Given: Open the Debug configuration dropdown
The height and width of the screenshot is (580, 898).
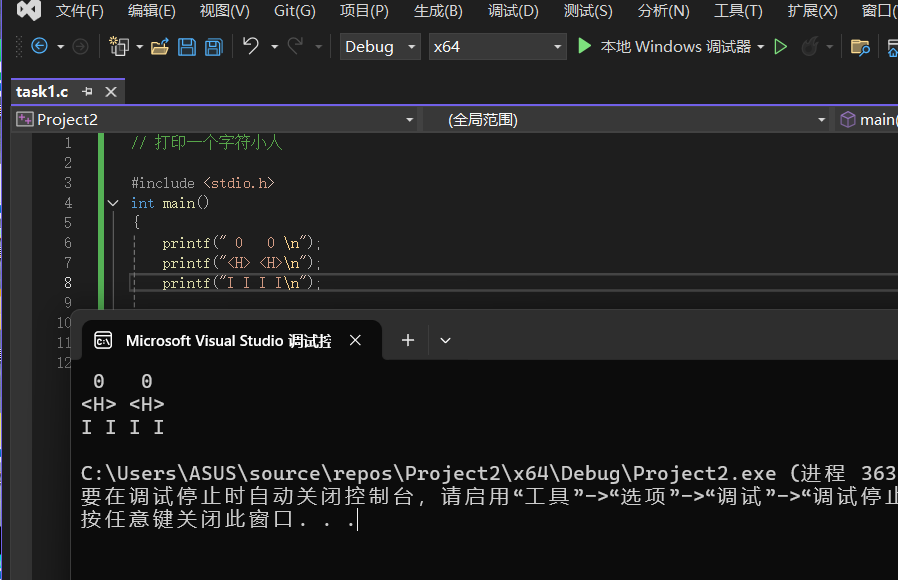Looking at the screenshot, I should [380, 47].
